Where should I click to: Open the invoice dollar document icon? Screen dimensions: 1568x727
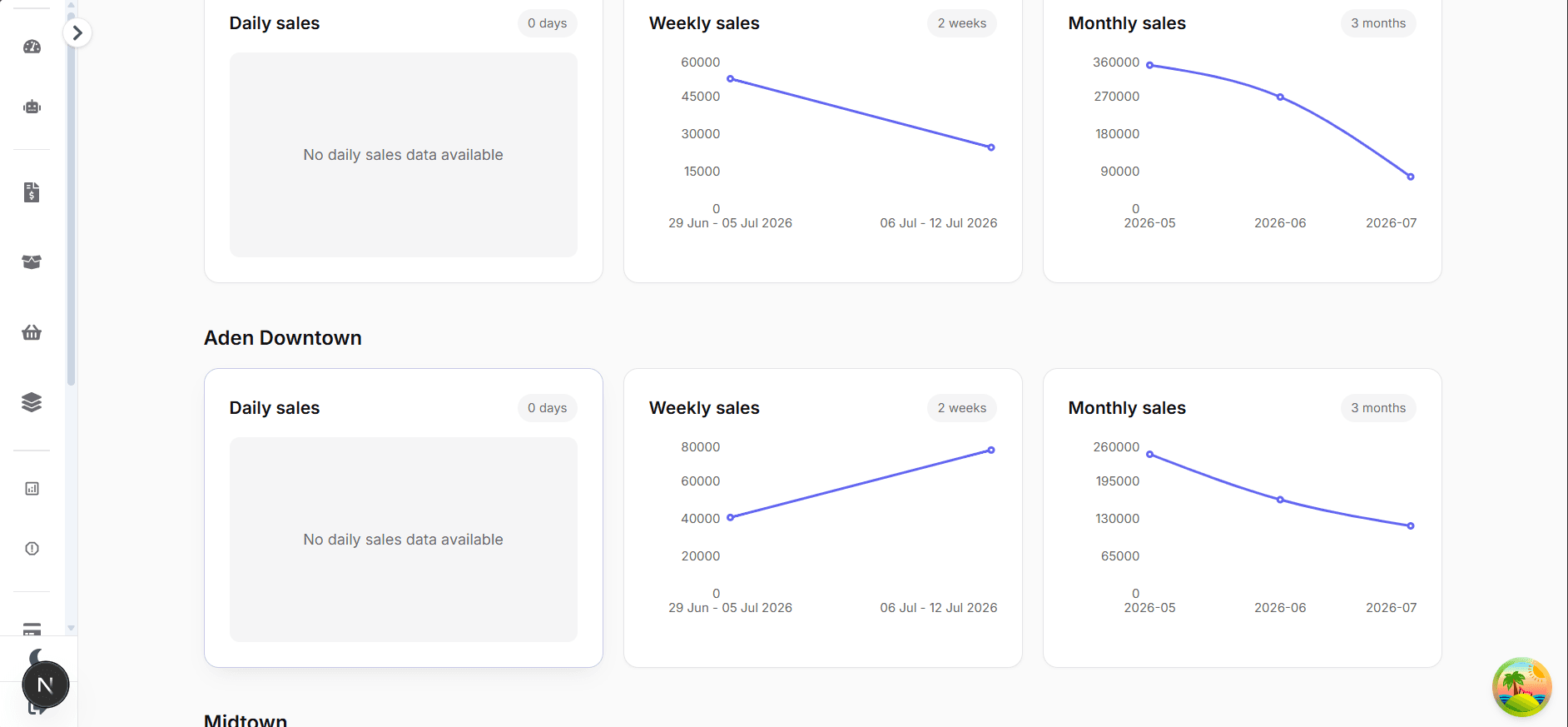tap(32, 192)
